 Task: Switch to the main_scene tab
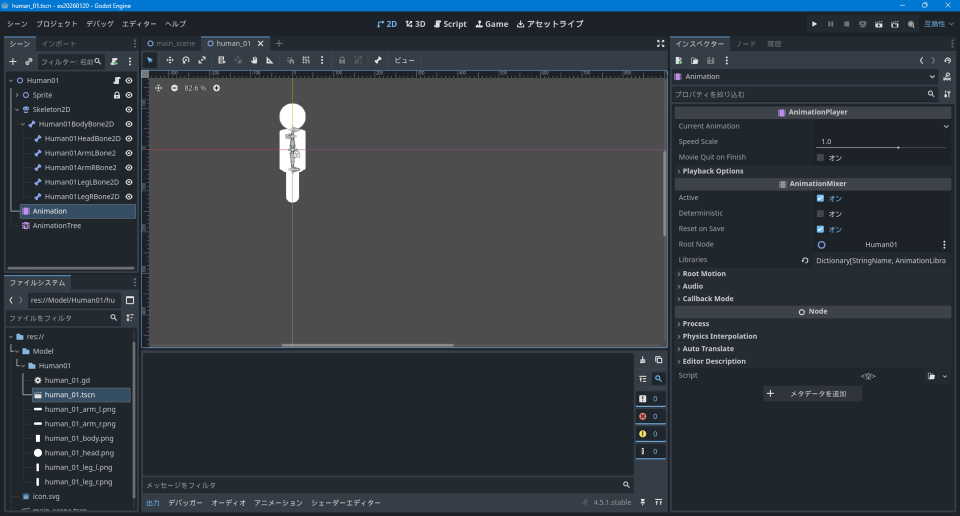click(x=171, y=44)
